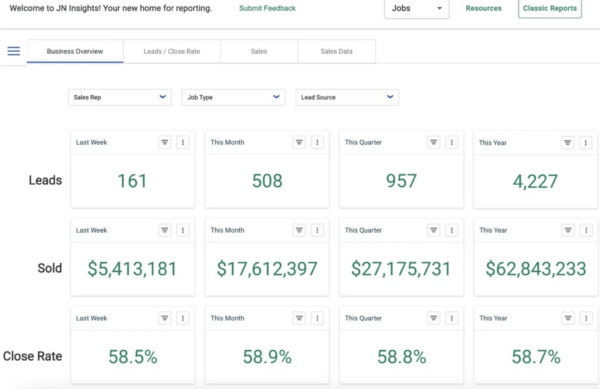
Task: Open the Sales Data tab
Action: [337, 51]
